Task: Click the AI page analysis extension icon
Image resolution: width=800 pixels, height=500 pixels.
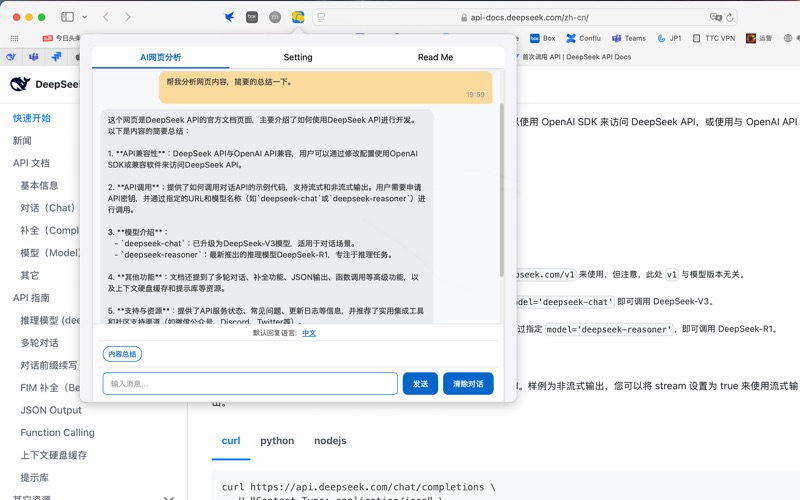Action: pos(298,17)
